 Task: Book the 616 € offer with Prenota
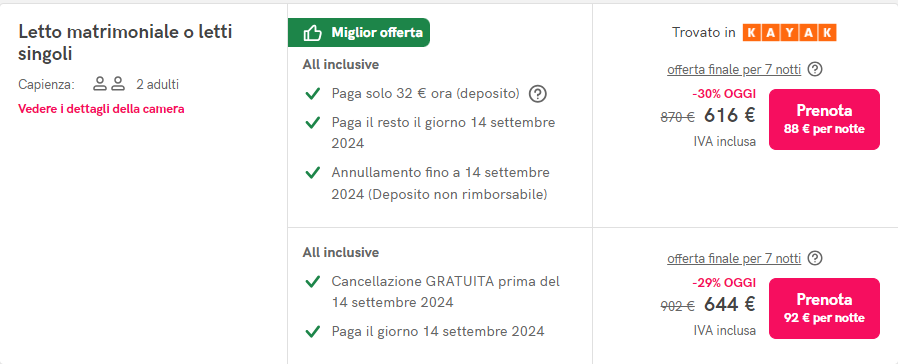[x=824, y=120]
